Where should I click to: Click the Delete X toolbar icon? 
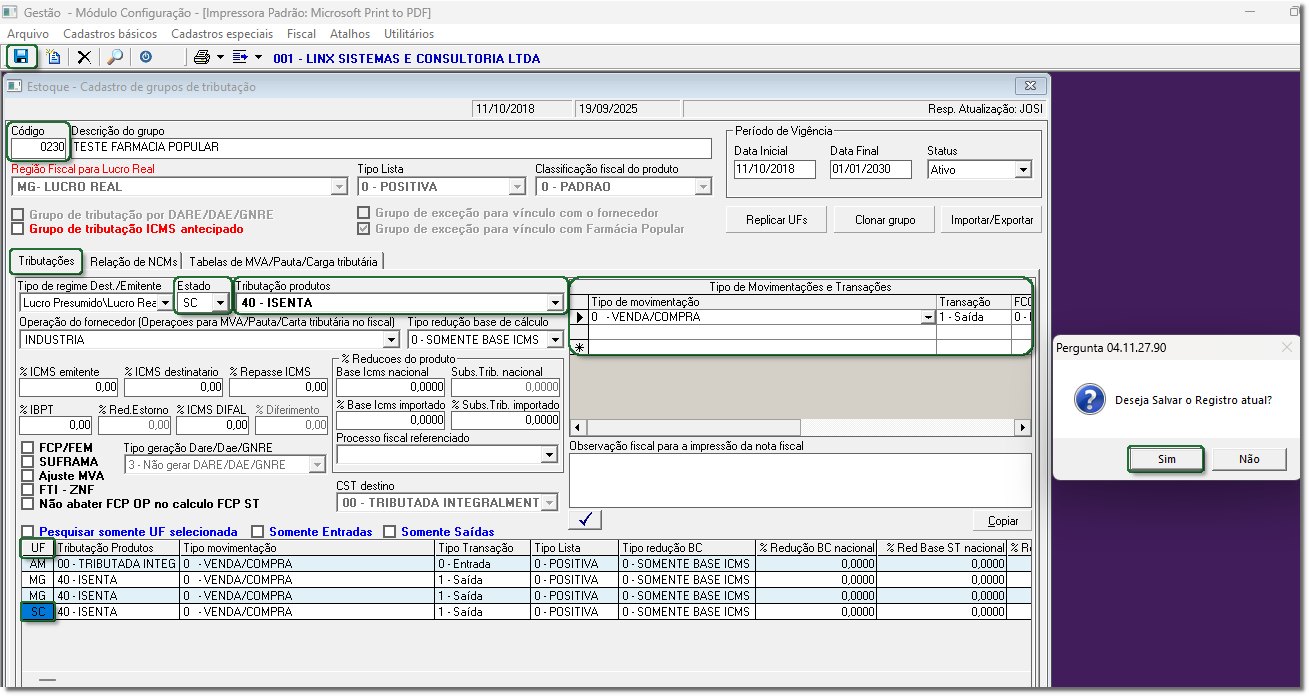(x=84, y=57)
